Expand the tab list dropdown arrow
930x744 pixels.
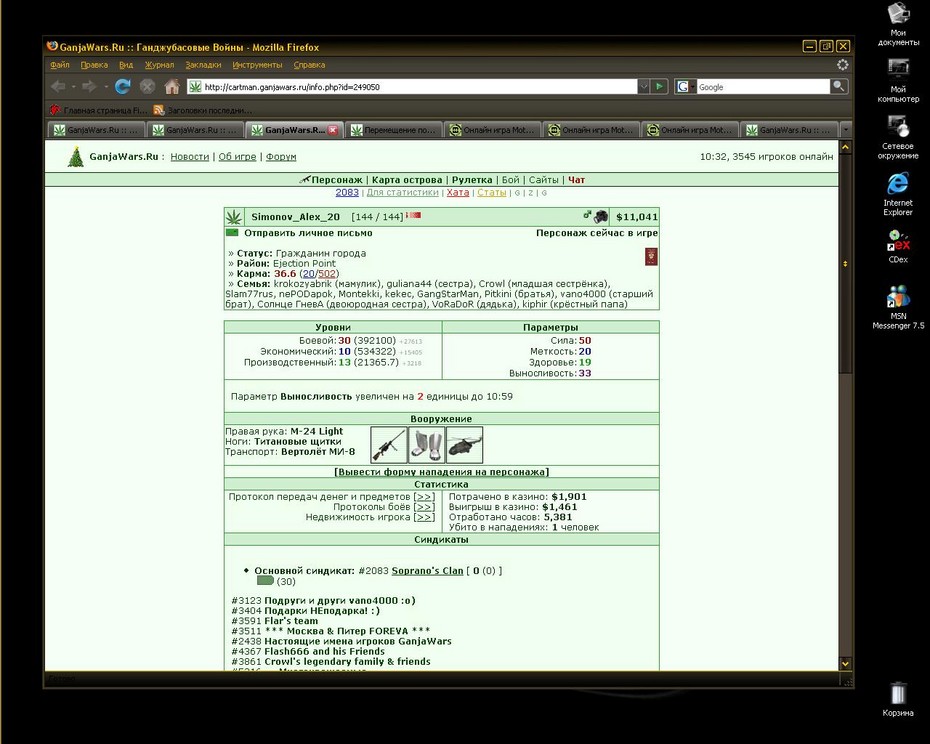[x=846, y=129]
